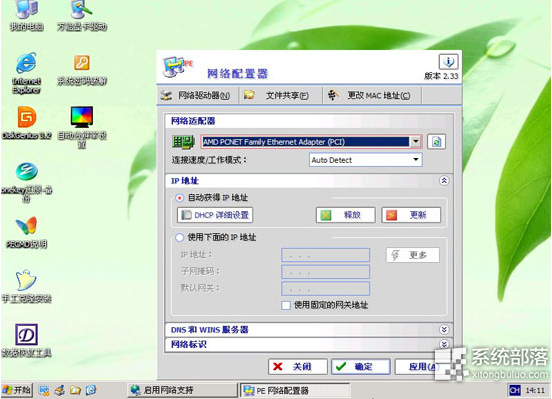Open the onekey restore-backup desktop icon
552x399 pixels.
[x=27, y=182]
